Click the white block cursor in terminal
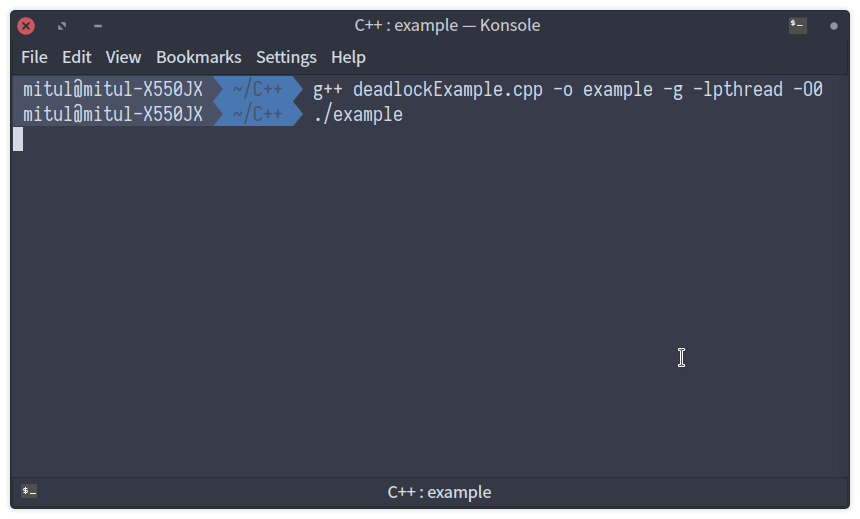 18,139
